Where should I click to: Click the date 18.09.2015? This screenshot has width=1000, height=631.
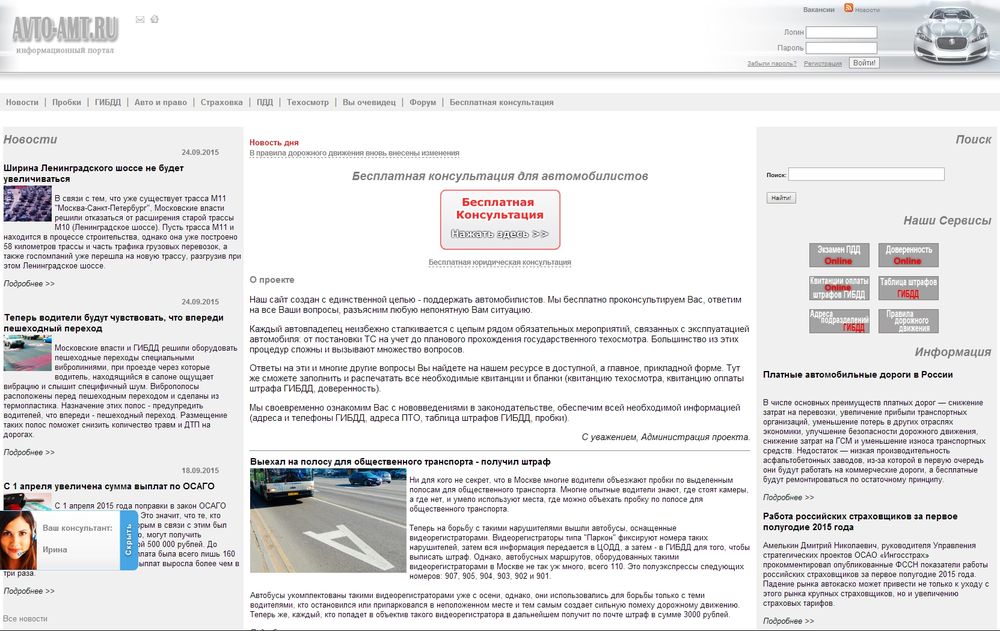pos(200,470)
